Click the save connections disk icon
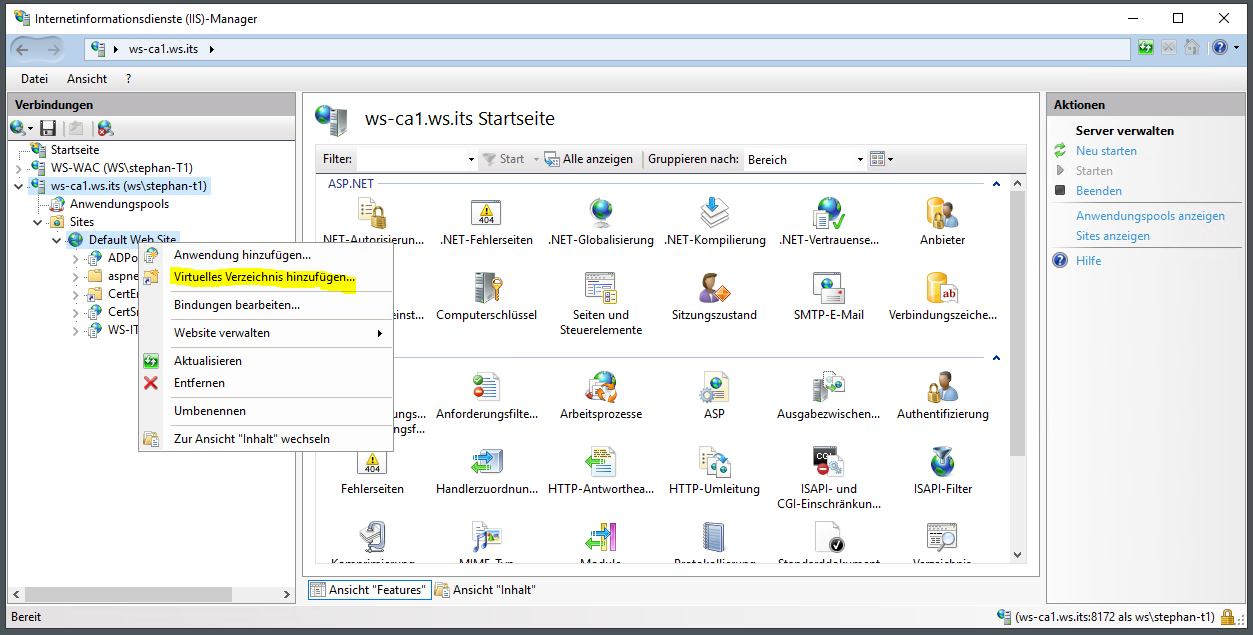This screenshot has width=1253, height=635. (48, 128)
